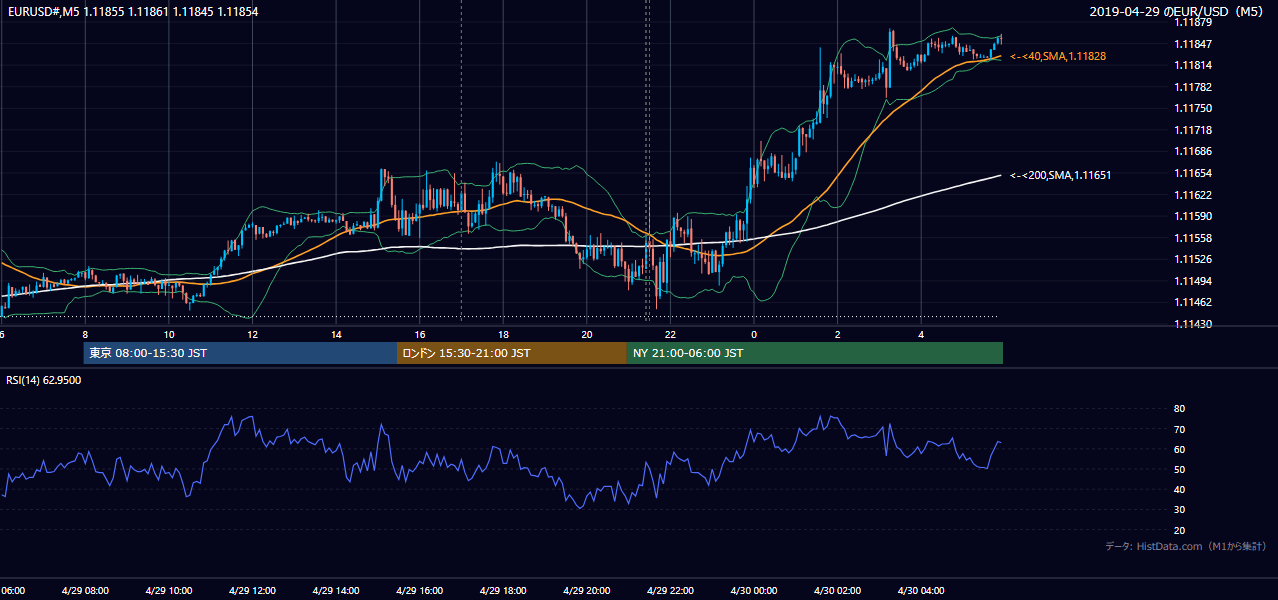Click the 4/29 08:00 date label

click(84, 590)
